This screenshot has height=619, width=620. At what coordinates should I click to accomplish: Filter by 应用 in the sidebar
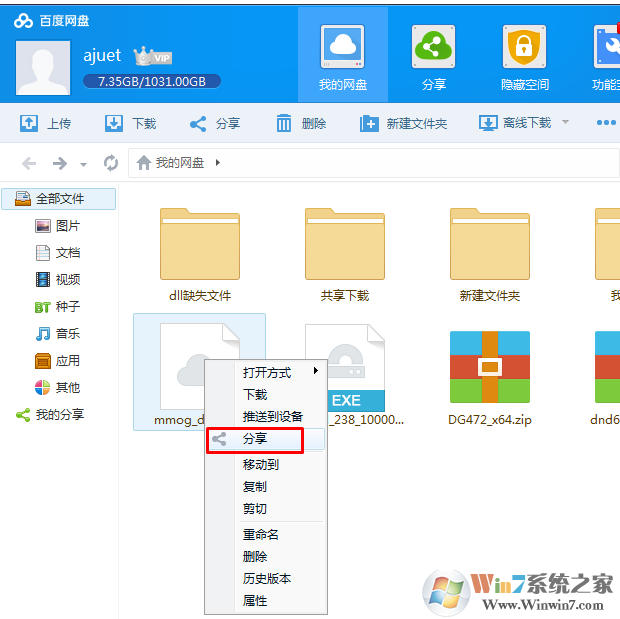(x=58, y=361)
